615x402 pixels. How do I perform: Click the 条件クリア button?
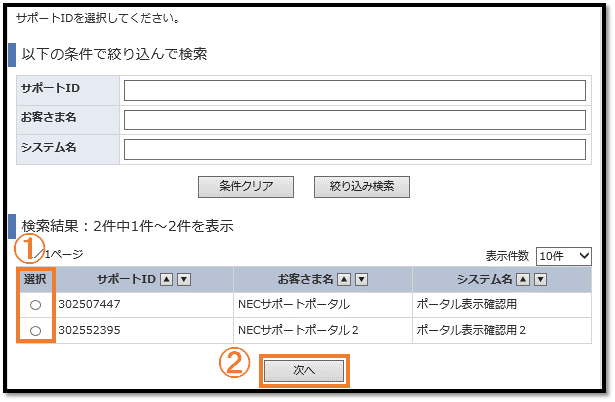[x=246, y=186]
